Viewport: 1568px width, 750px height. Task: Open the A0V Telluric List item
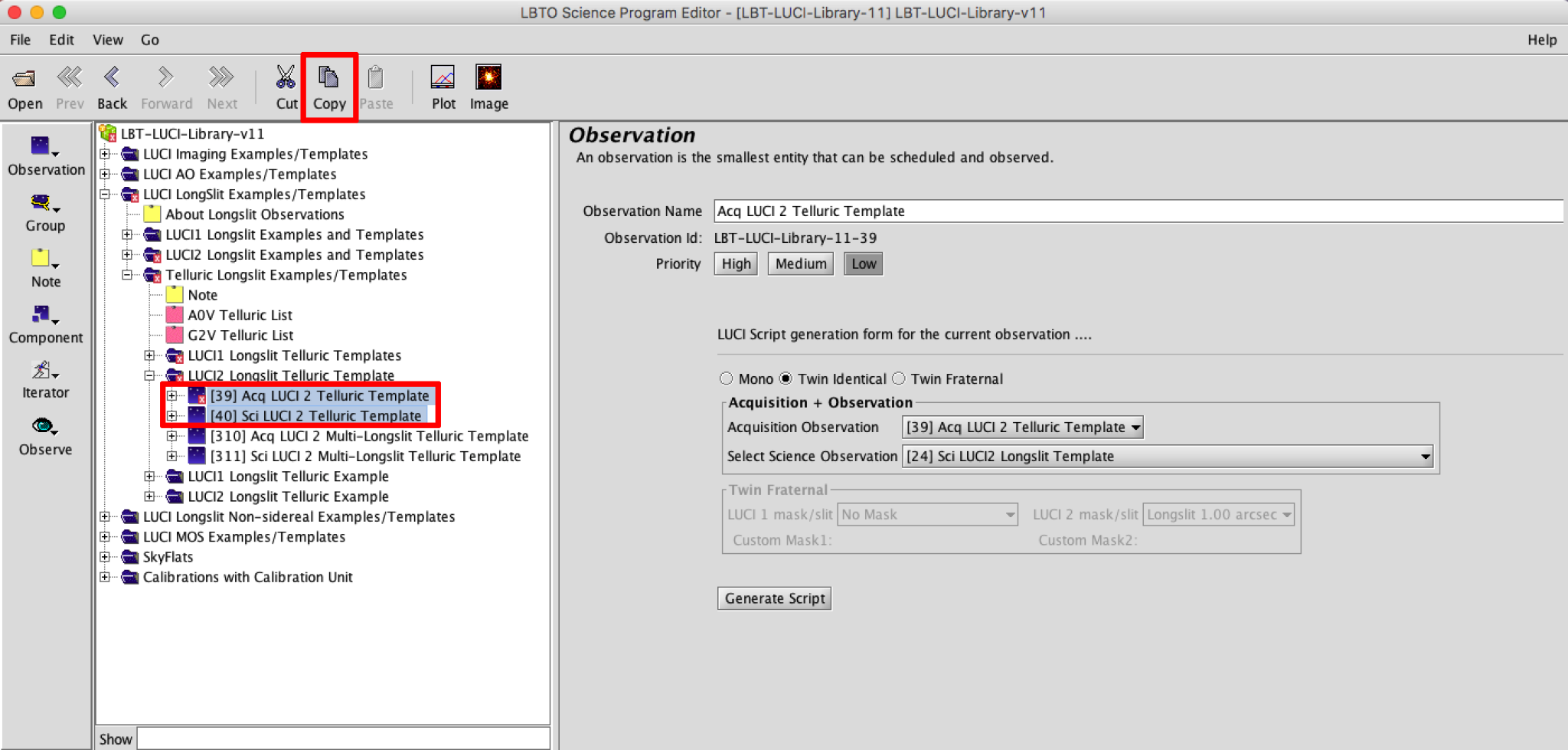click(240, 315)
